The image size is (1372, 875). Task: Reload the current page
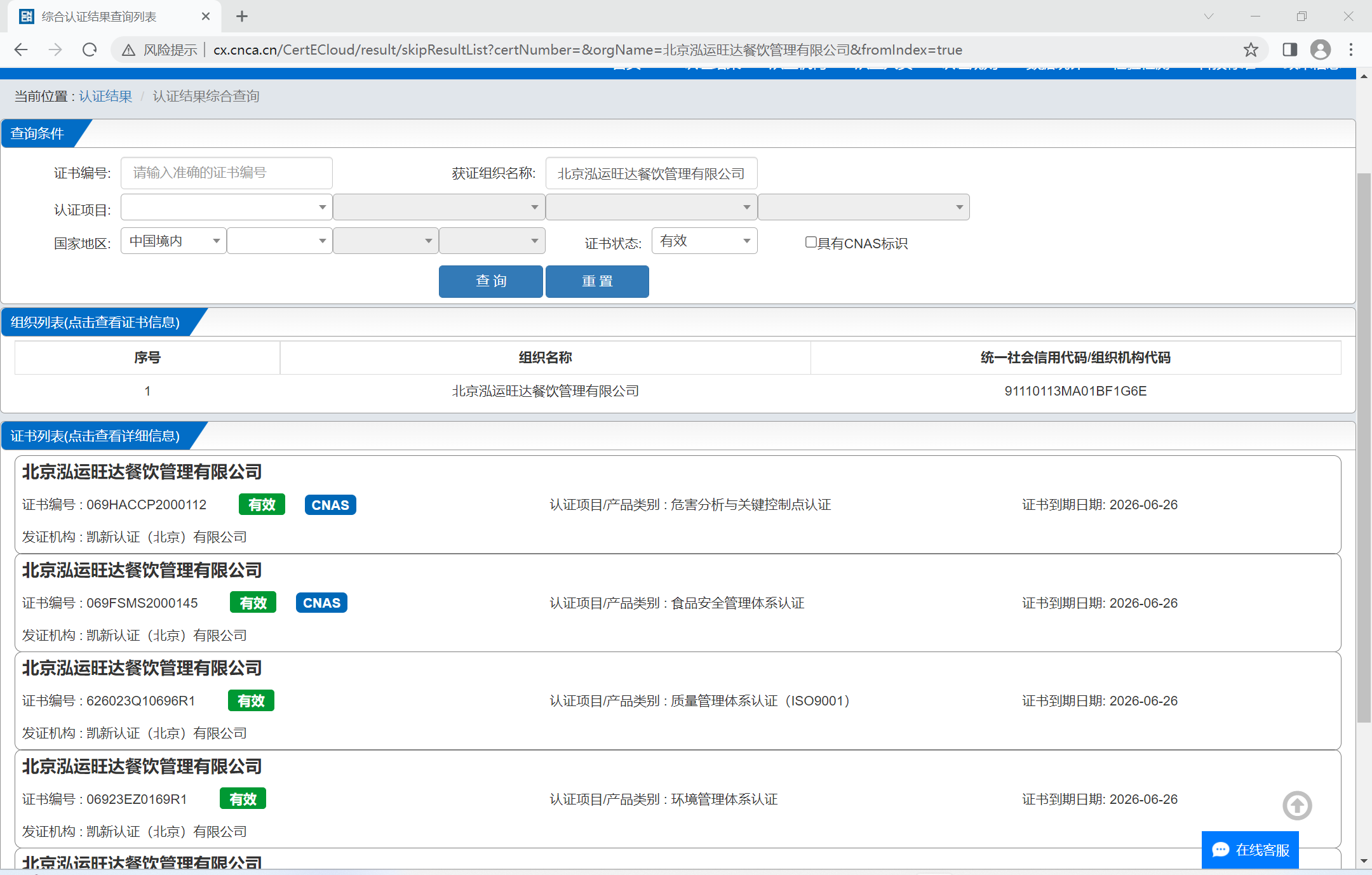[90, 50]
